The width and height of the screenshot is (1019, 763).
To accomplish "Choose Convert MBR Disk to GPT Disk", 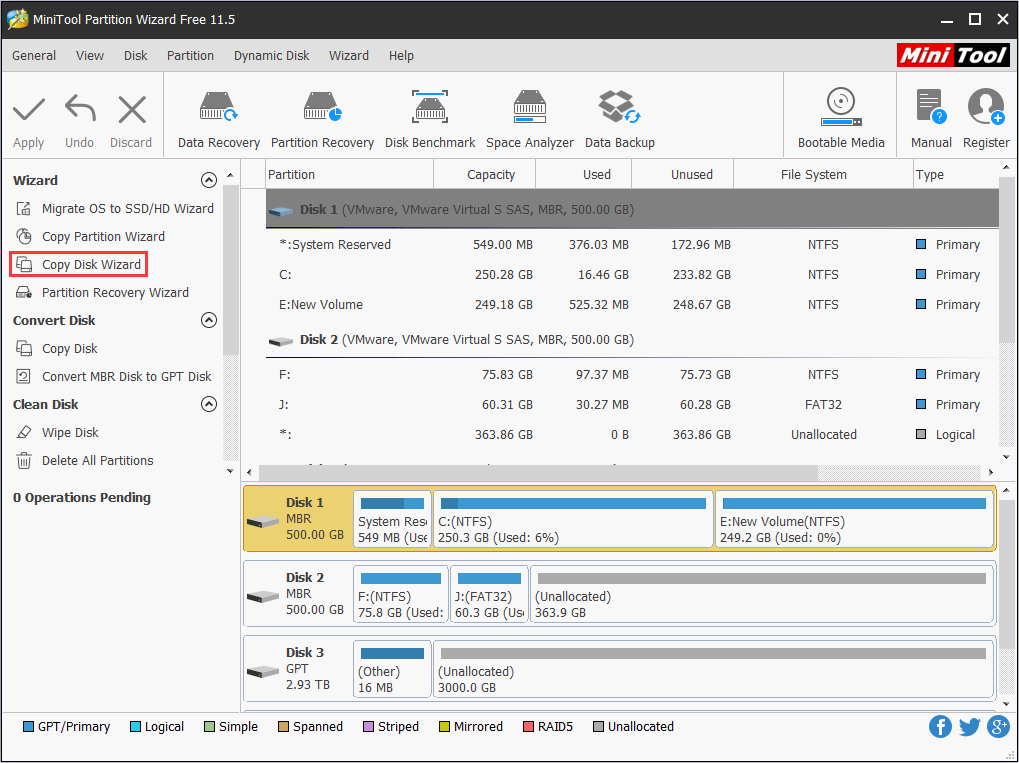I will pyautogui.click(x=114, y=376).
